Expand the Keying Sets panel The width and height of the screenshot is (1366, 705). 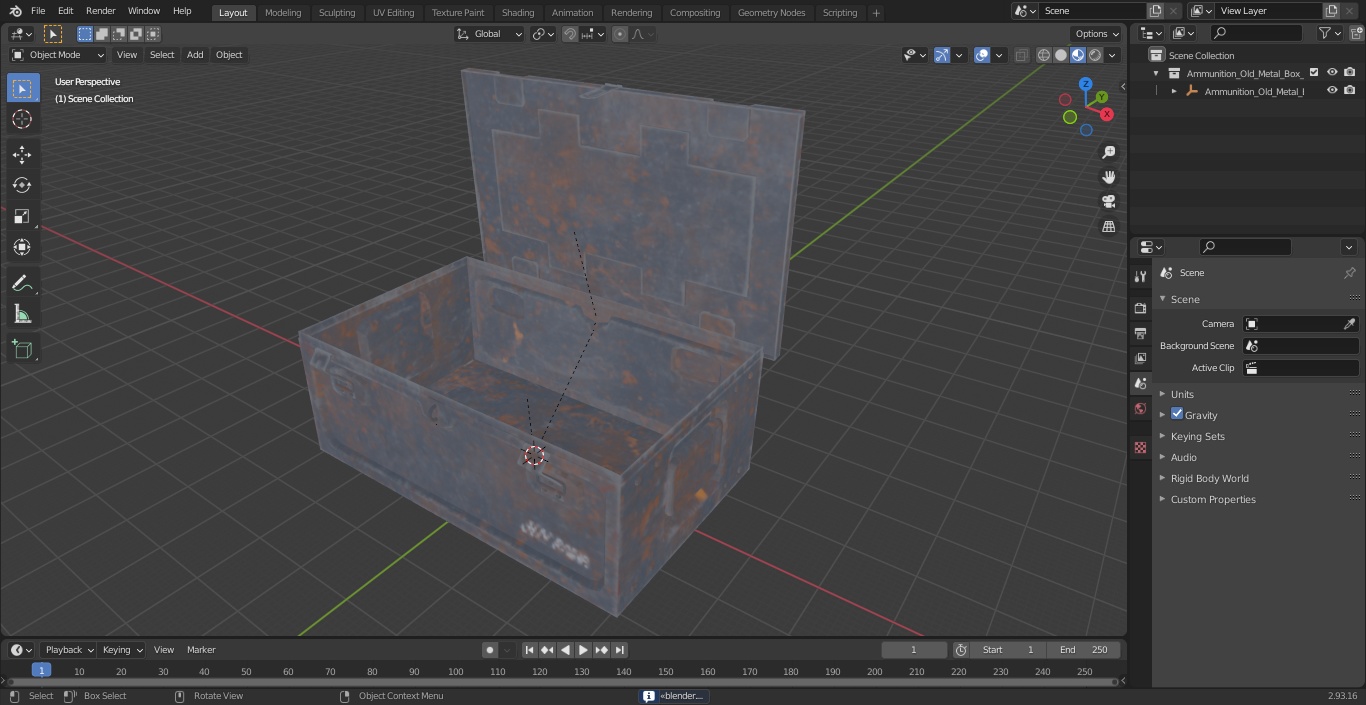(1197, 436)
